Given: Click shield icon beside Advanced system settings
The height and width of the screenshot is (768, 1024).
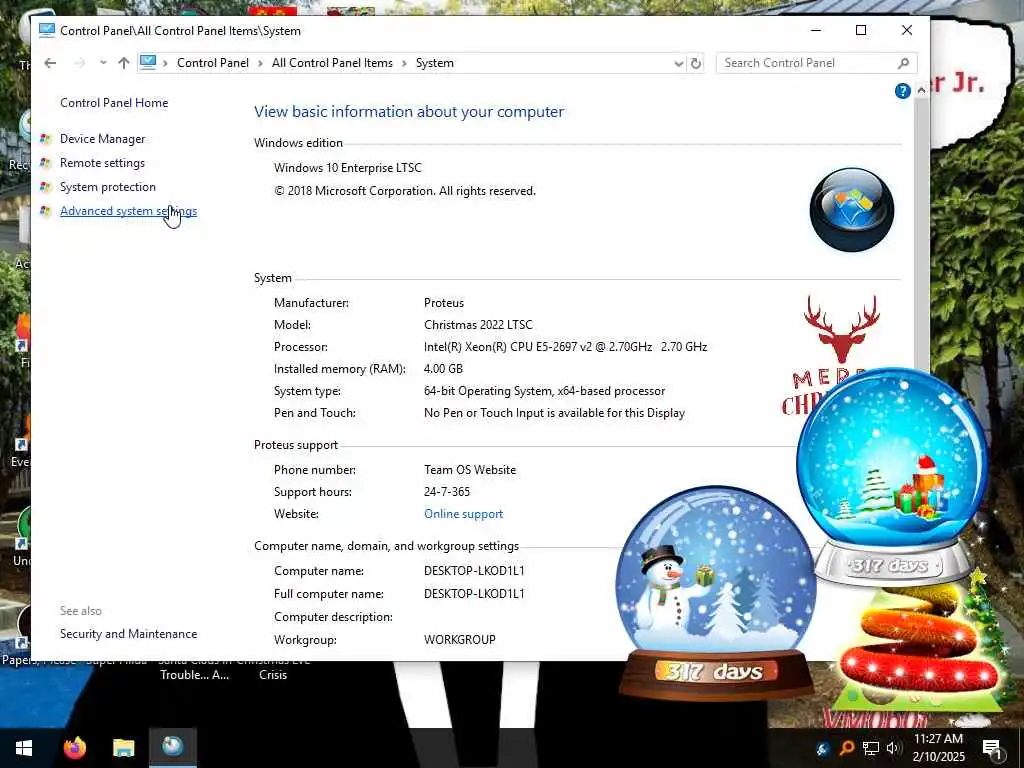Looking at the screenshot, I should coord(45,211).
